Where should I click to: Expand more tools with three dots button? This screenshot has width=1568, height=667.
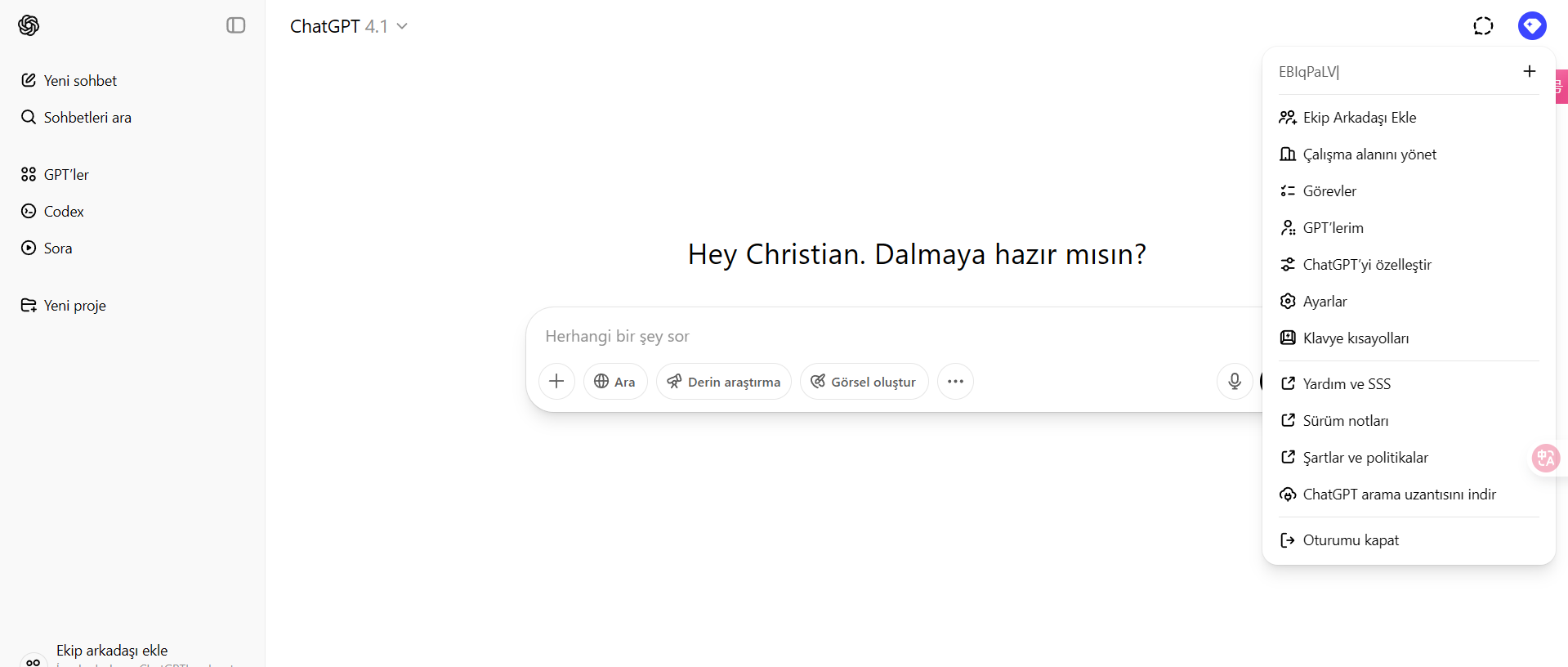[x=955, y=381]
